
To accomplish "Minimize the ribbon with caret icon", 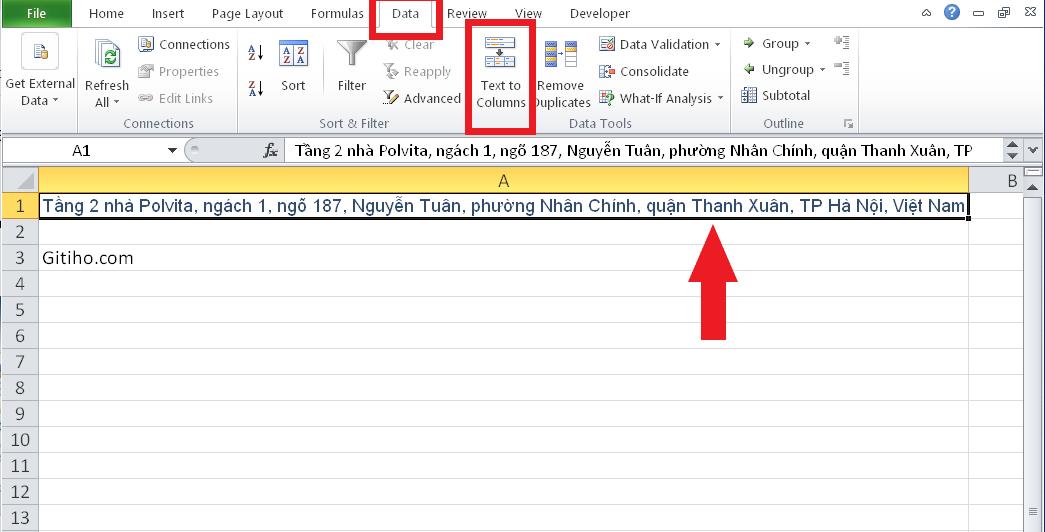I will pyautogui.click(x=926, y=13).
